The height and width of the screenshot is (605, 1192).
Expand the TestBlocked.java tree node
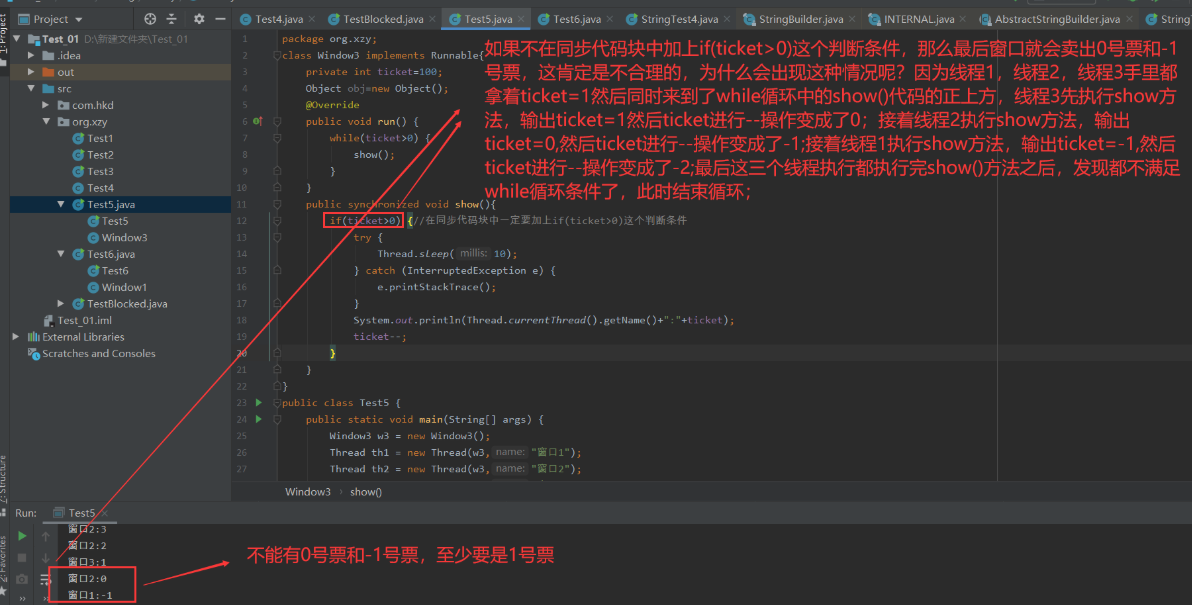(x=61, y=303)
